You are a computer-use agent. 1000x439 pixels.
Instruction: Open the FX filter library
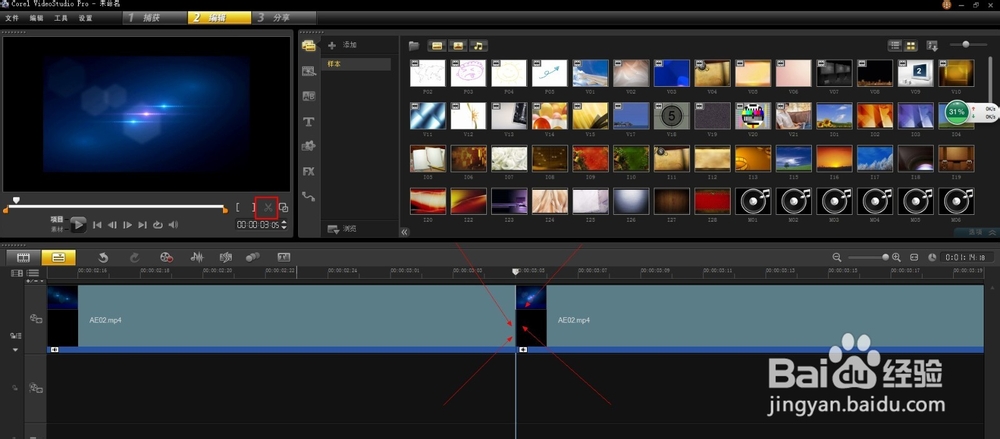tap(309, 172)
